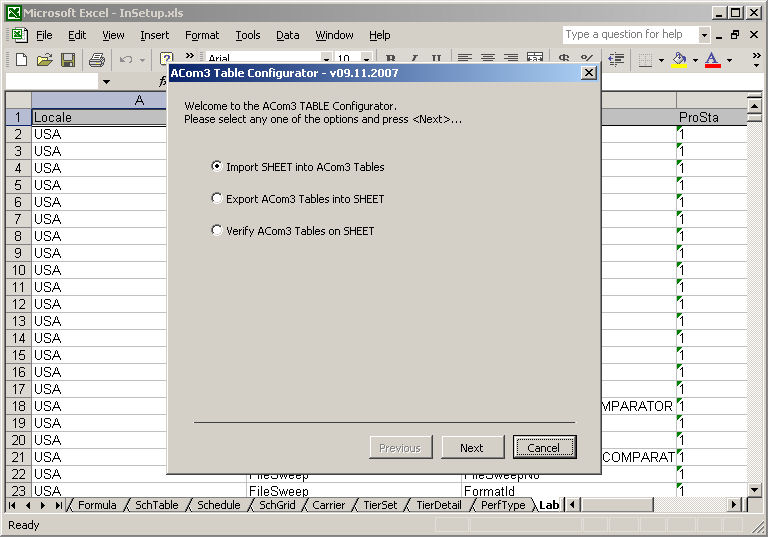Image resolution: width=768 pixels, height=537 pixels.
Task: Go to last sheet tab arrow
Action: (59, 505)
